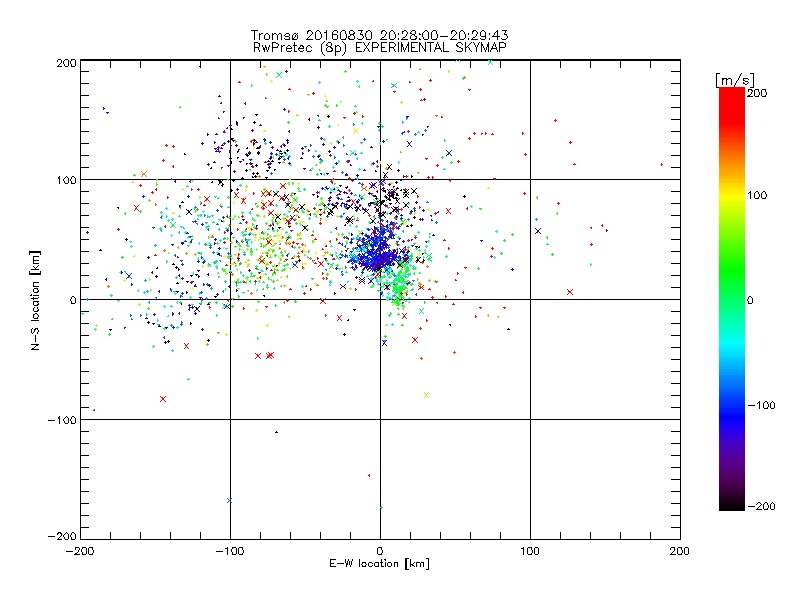Click the 'E-W location [km]' axis label

379,564
